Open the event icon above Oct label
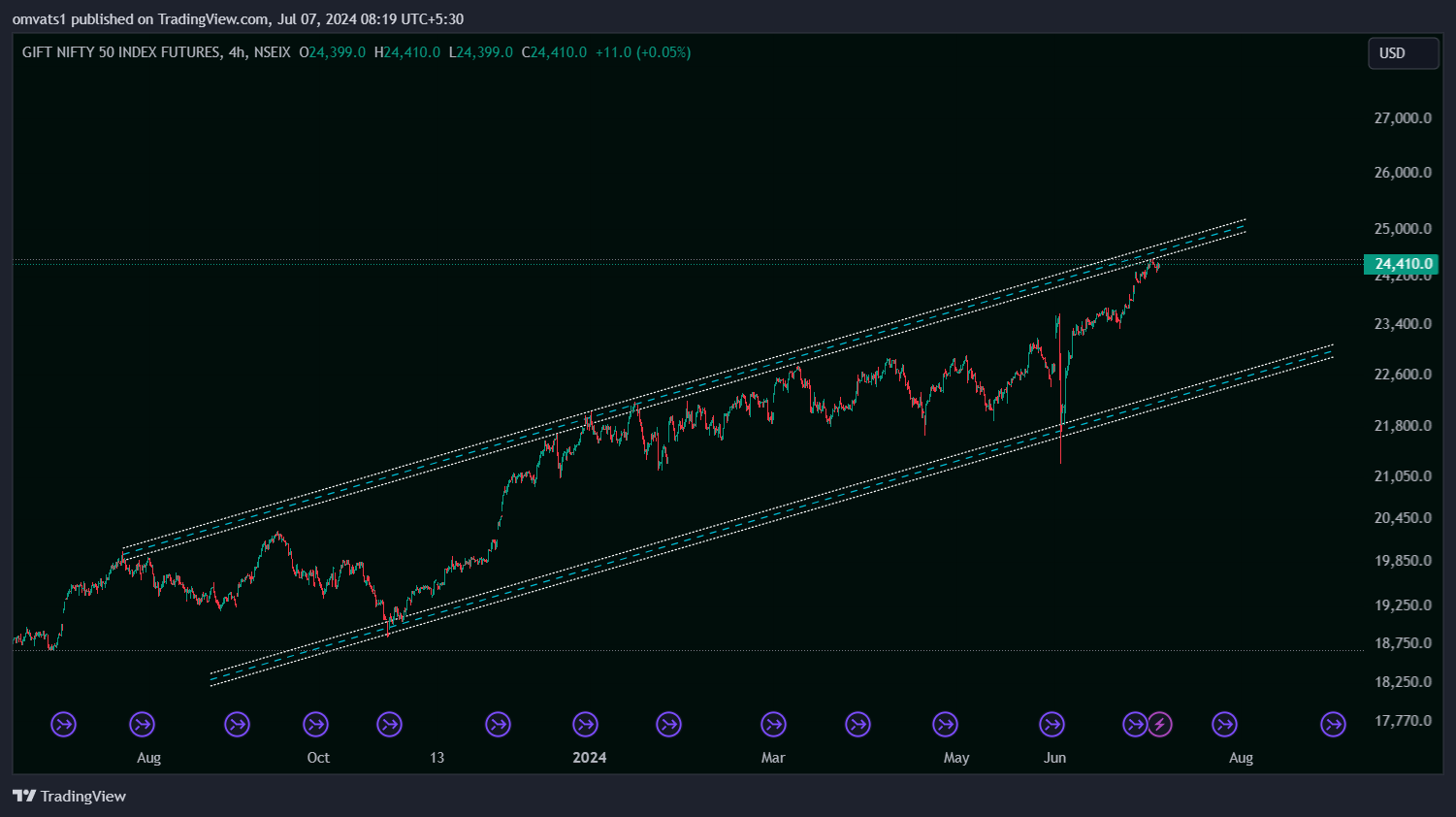 [x=315, y=724]
